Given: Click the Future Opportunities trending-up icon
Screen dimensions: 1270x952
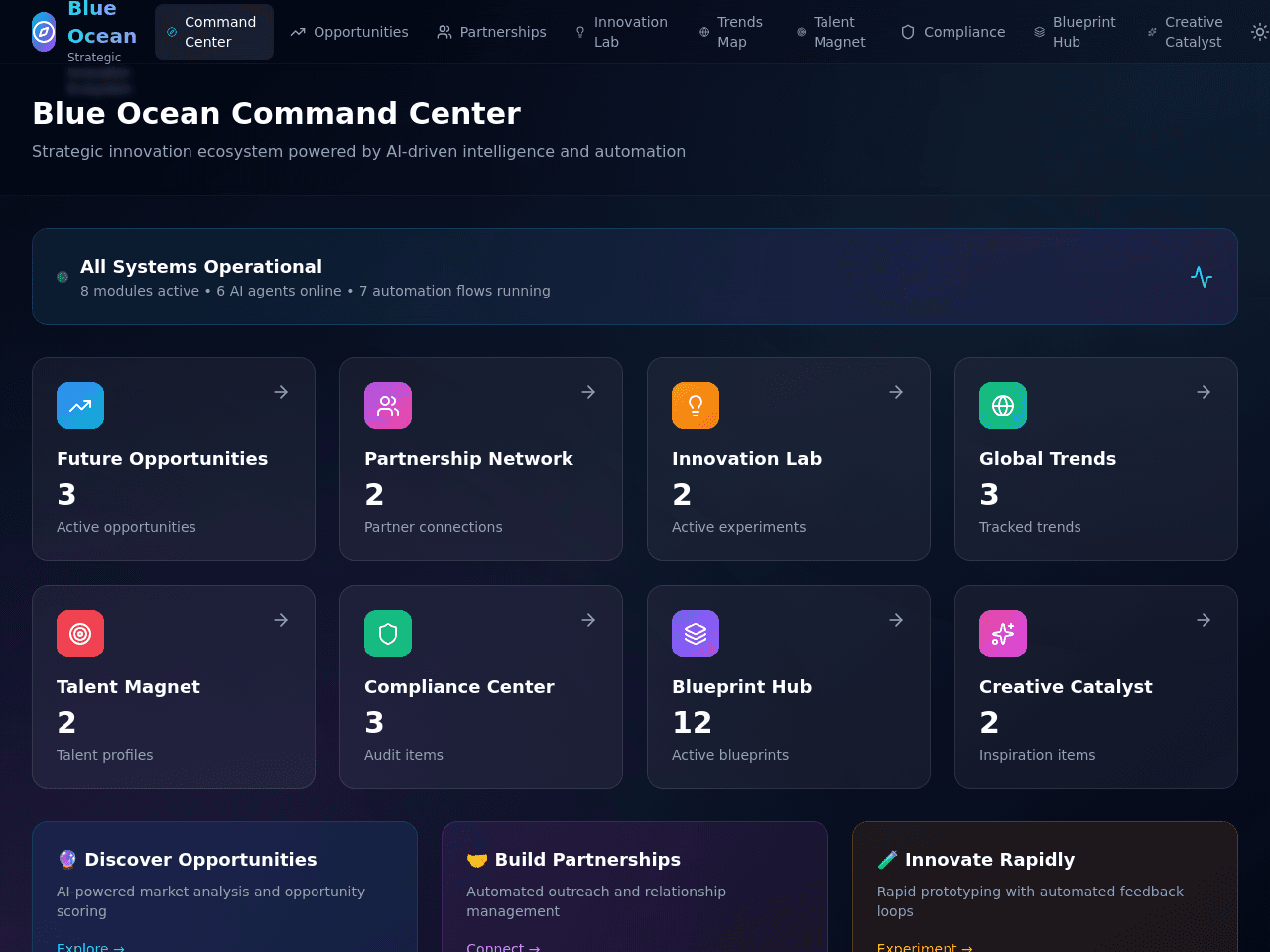Looking at the screenshot, I should coord(80,406).
